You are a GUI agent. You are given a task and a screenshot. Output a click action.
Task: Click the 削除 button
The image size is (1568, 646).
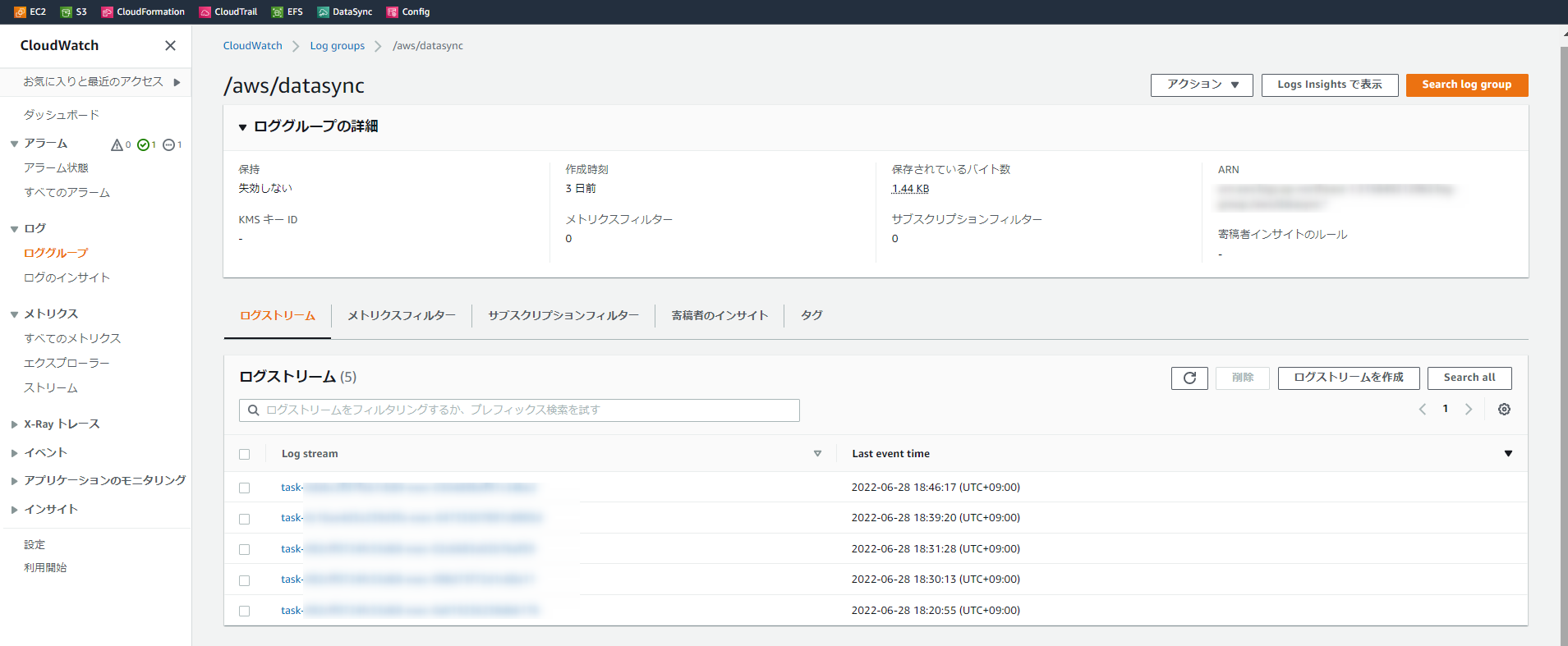click(1243, 378)
